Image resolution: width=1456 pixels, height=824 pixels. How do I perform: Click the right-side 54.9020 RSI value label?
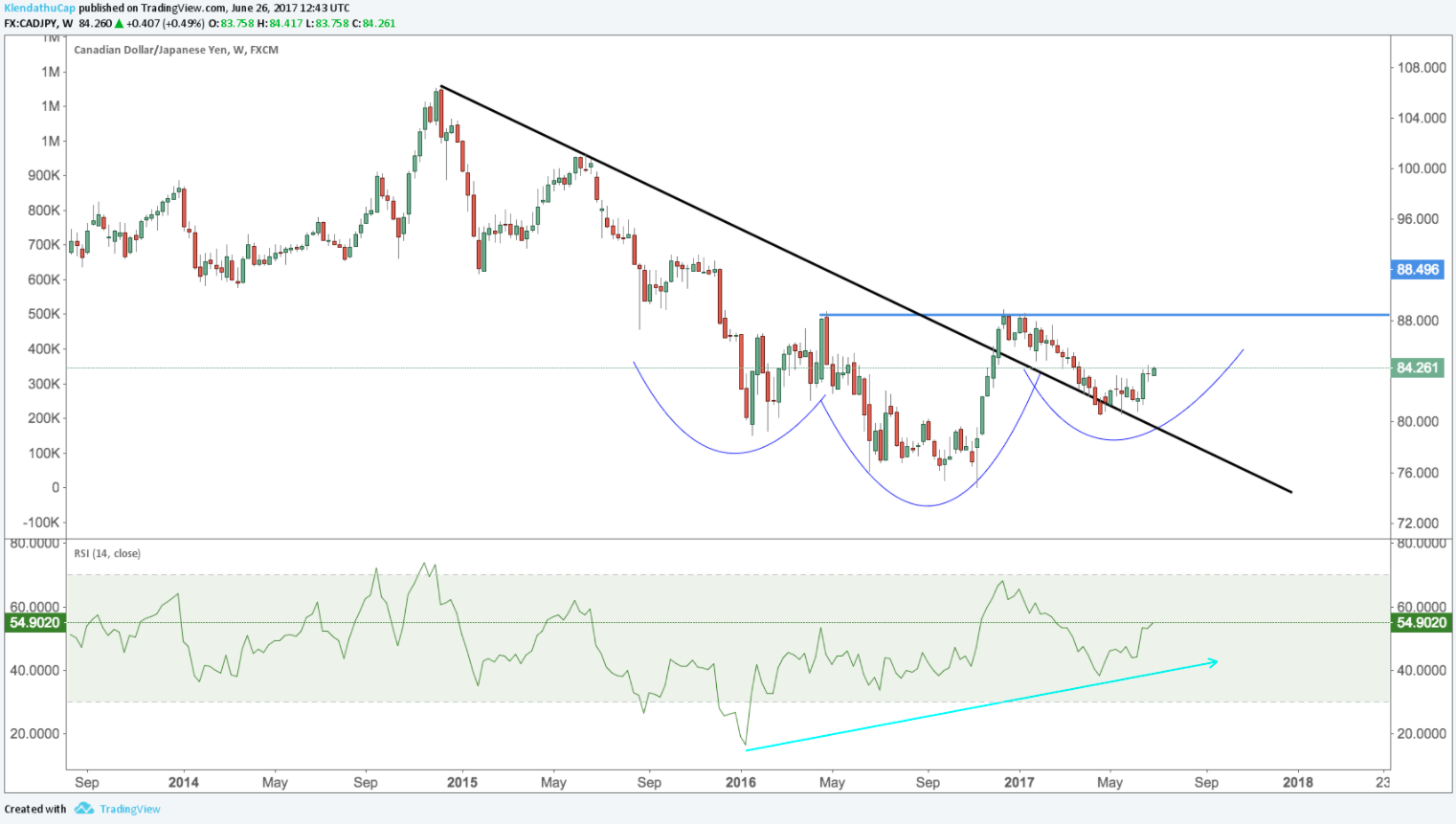tap(1421, 622)
